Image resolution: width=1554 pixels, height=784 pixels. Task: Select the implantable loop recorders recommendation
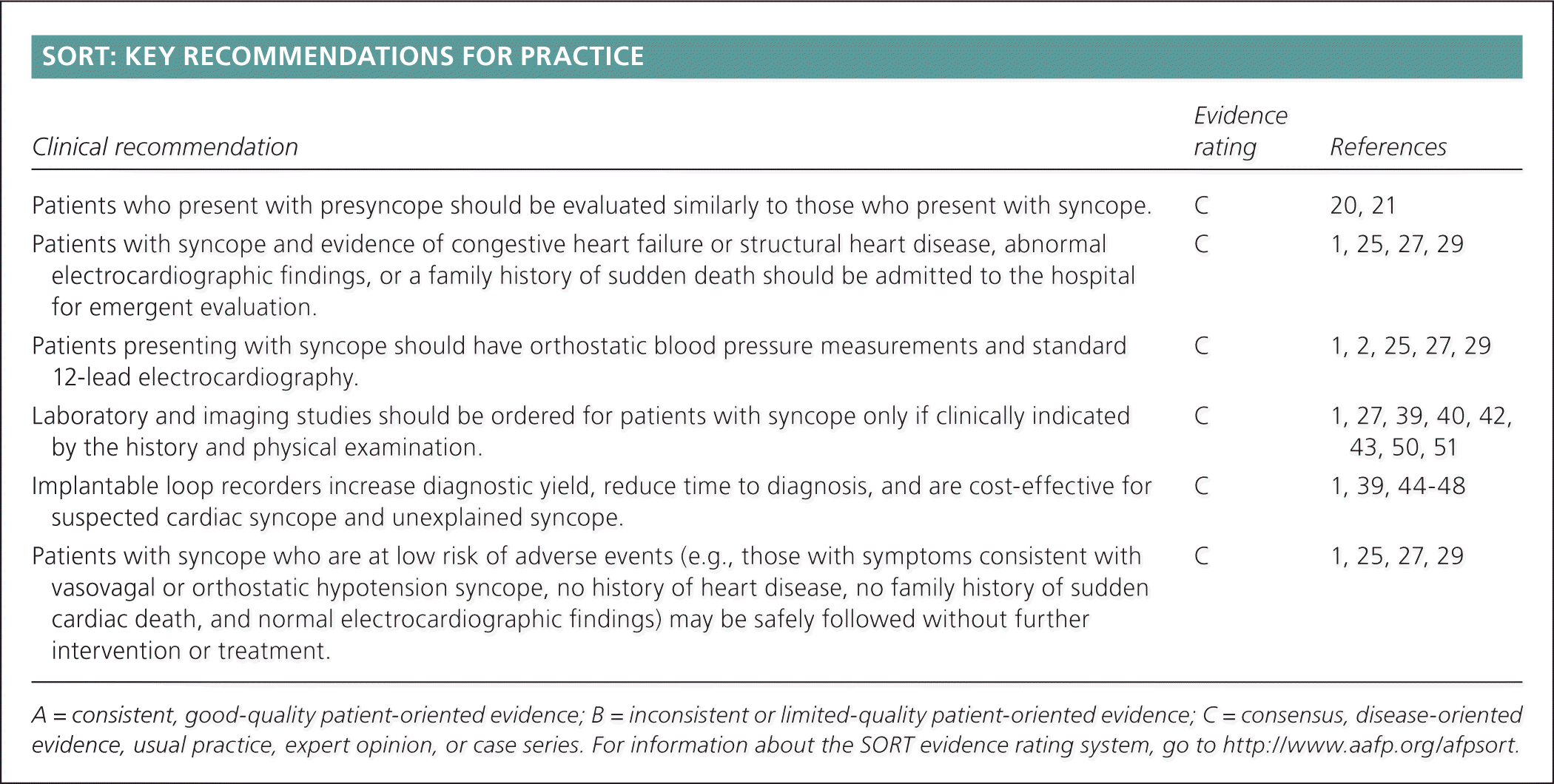click(x=591, y=501)
